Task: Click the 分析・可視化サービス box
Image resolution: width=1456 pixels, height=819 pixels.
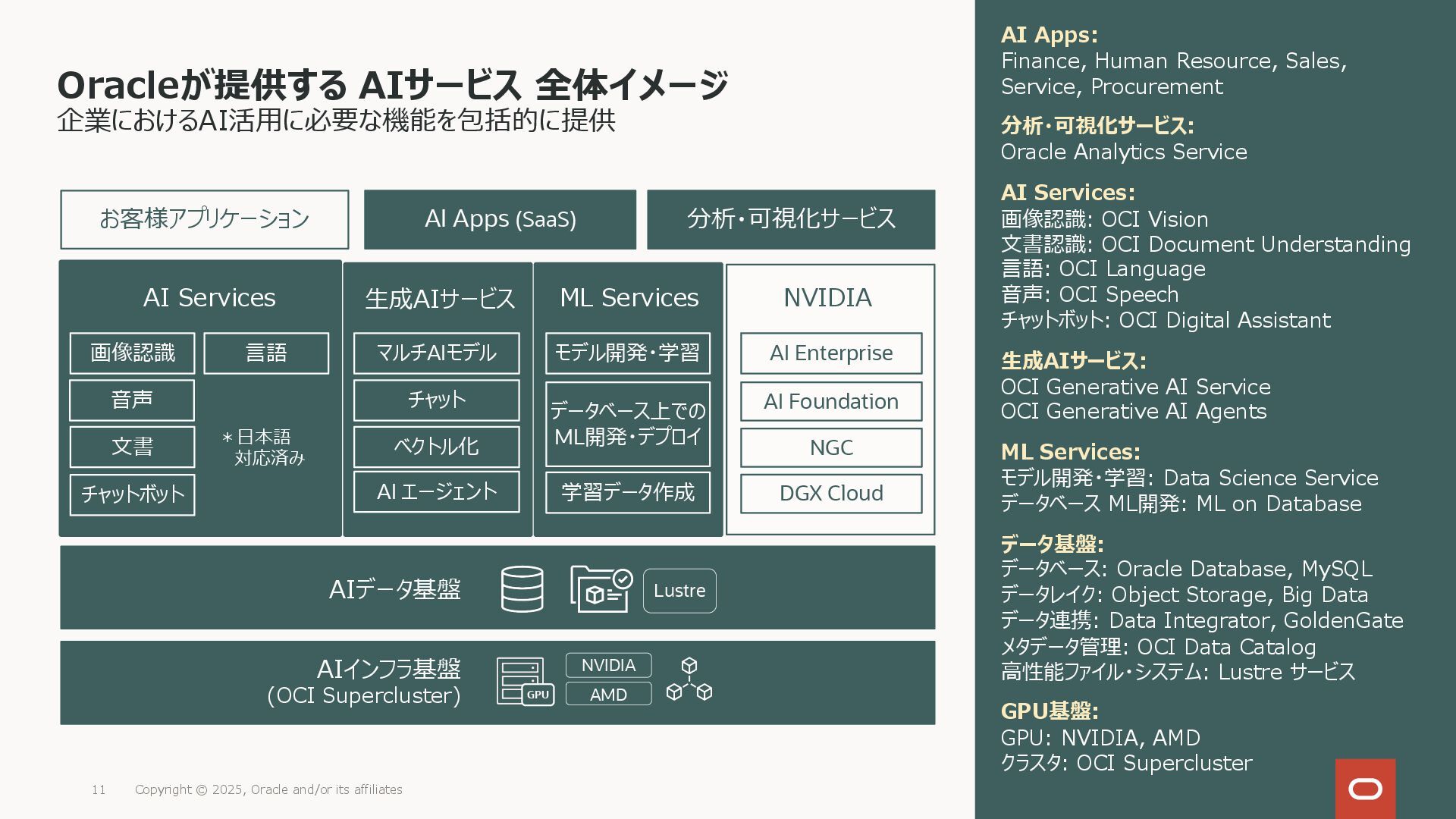Action: point(791,219)
